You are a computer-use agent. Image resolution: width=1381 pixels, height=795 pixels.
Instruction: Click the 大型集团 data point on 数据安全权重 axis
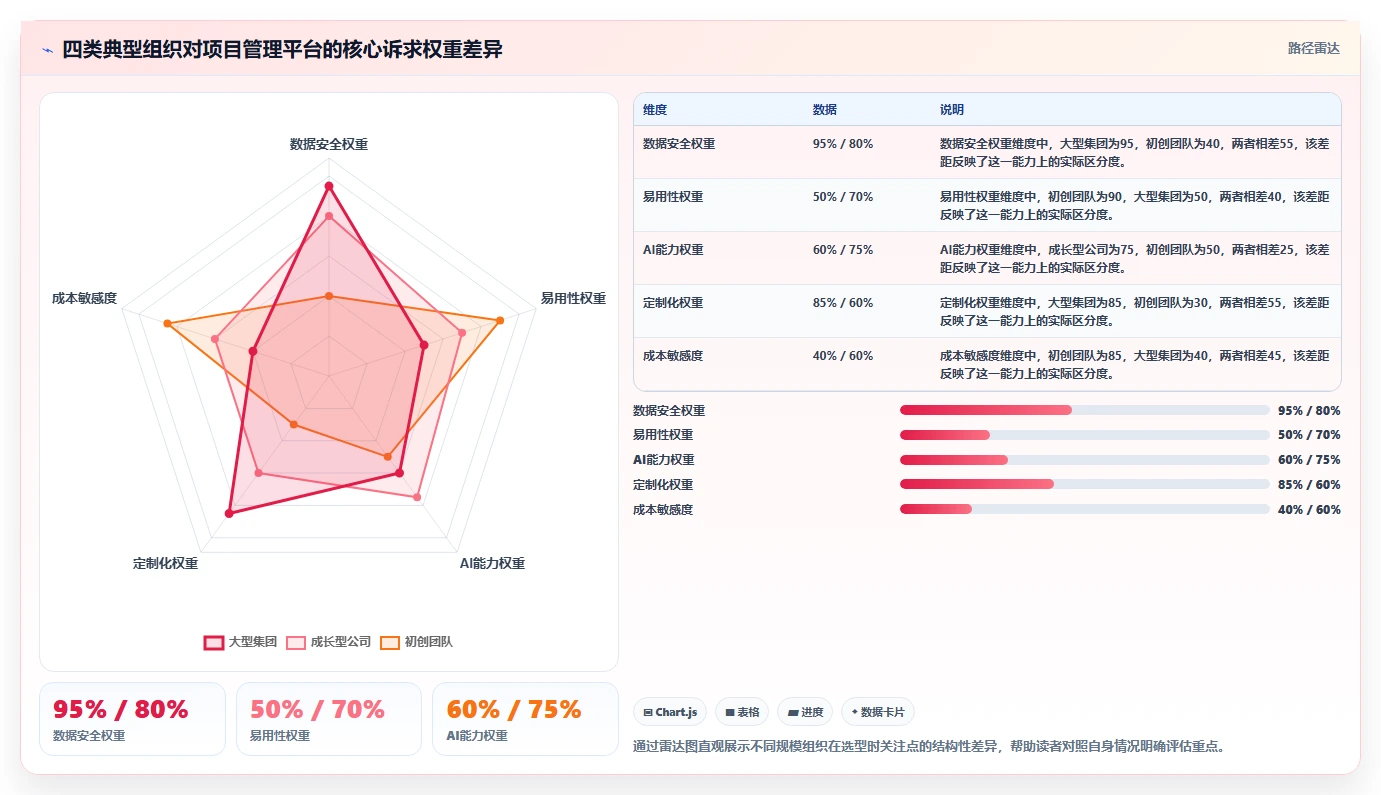[328, 186]
